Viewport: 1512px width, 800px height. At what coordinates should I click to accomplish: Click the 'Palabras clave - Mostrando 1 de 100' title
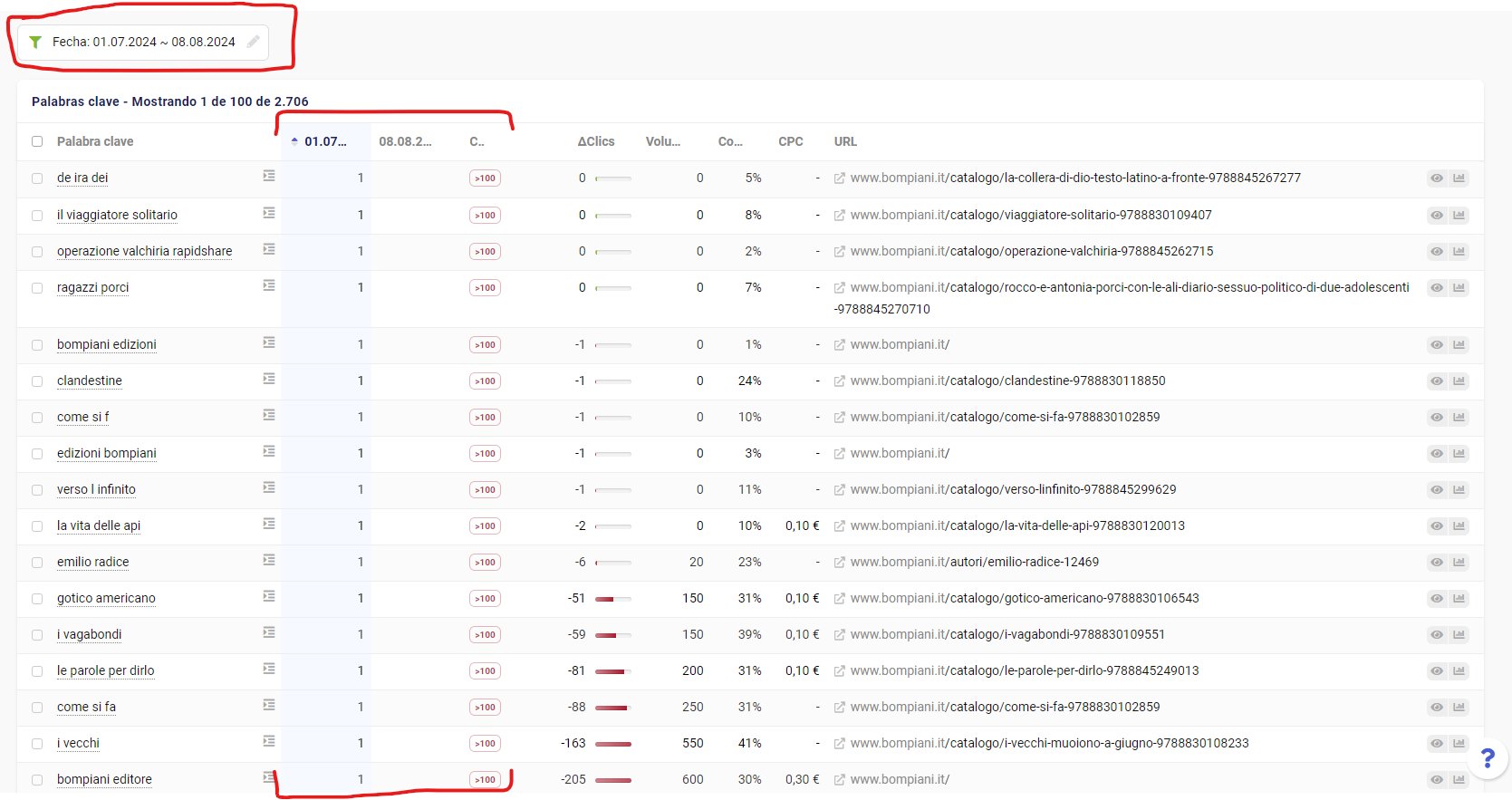(170, 101)
